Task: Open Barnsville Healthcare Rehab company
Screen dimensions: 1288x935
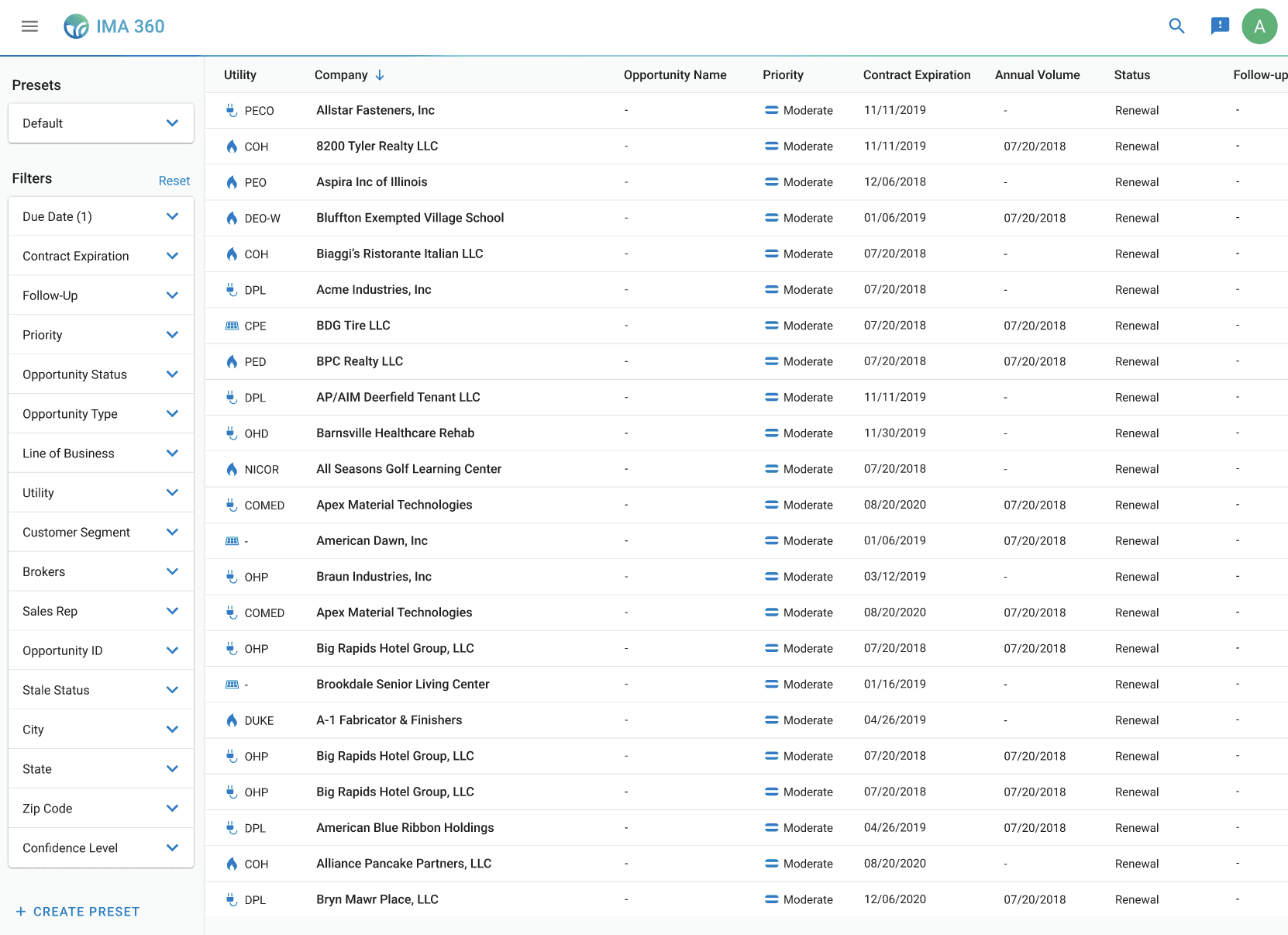Action: coord(395,433)
